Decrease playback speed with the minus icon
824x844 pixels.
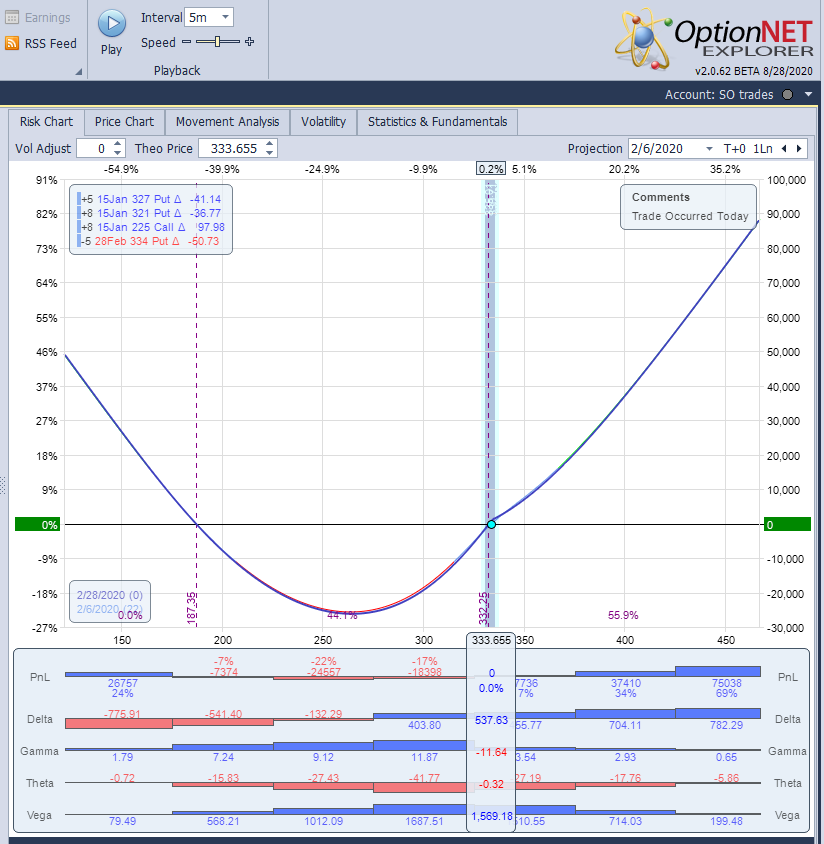click(x=186, y=41)
